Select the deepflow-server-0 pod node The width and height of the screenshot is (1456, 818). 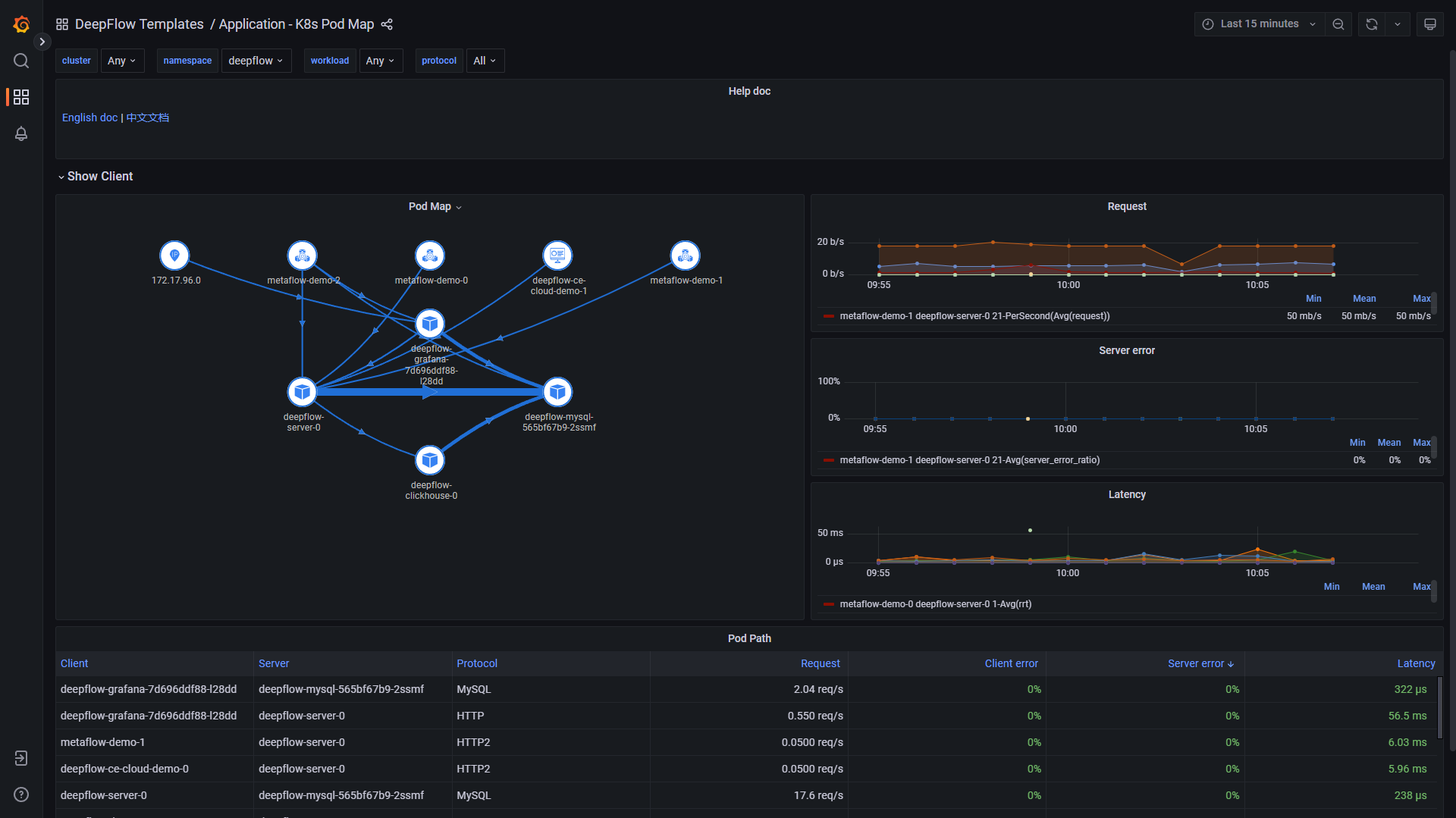click(302, 392)
